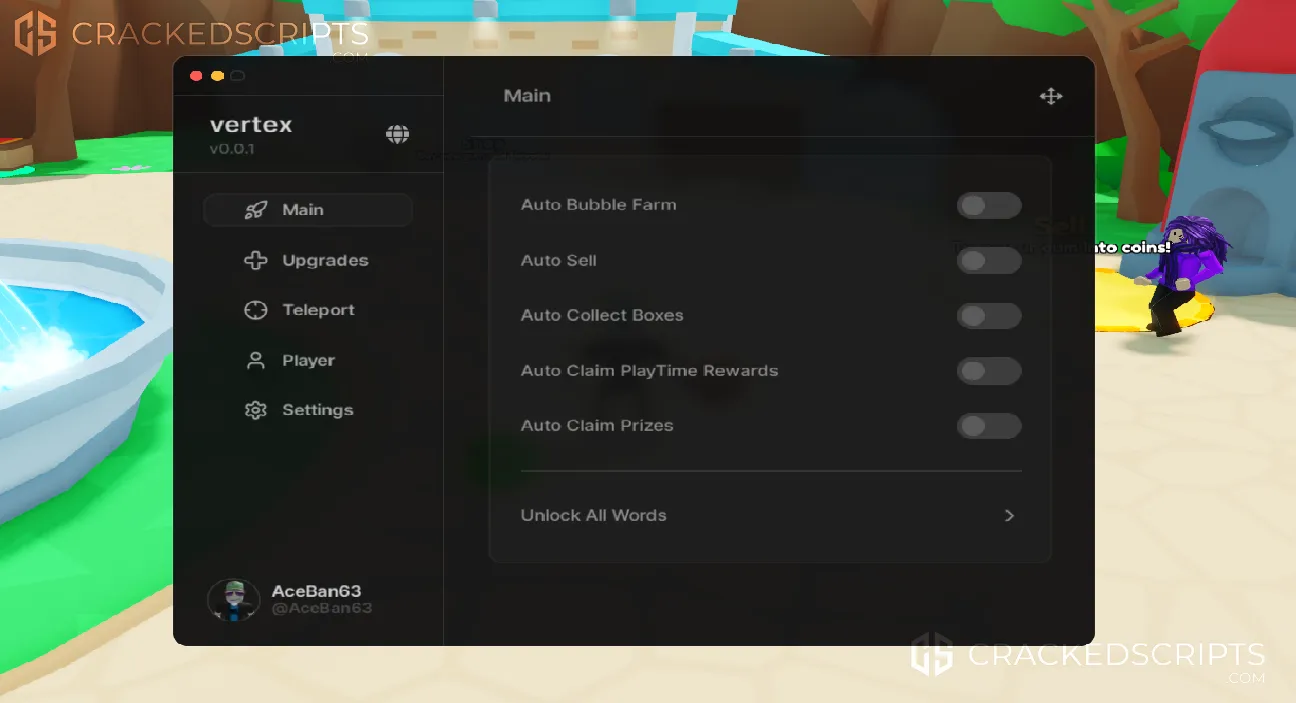
Task: Toggle Auto Bubble Farm switch
Action: [x=989, y=205]
